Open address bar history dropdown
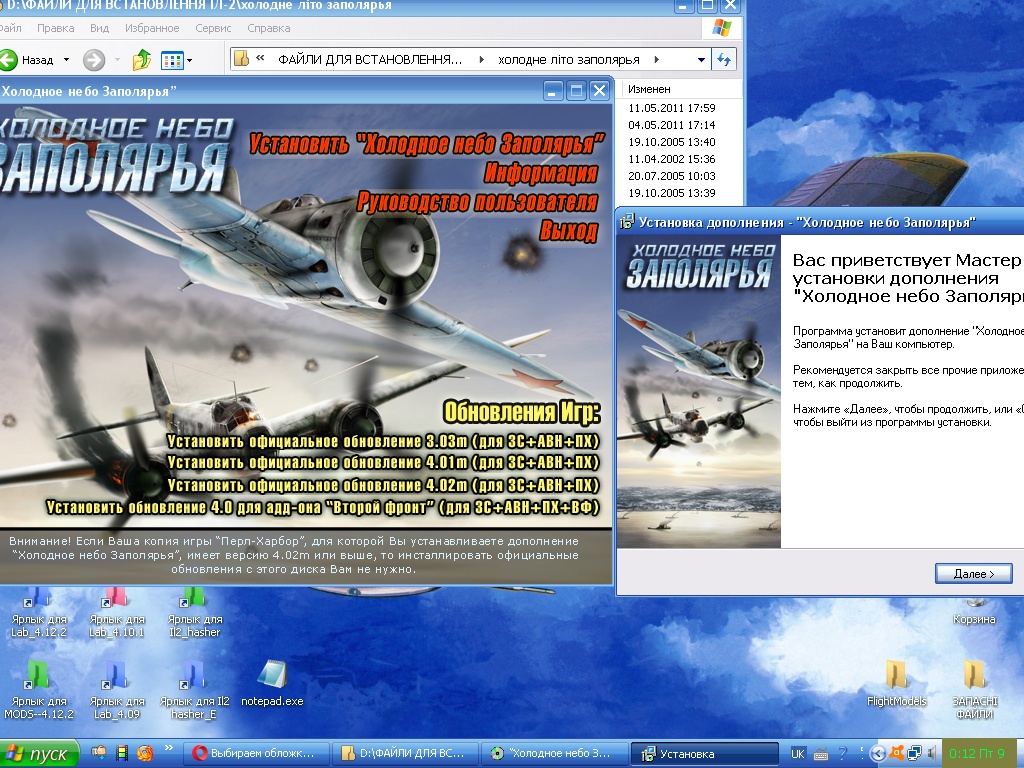1024x768 pixels. coord(701,59)
